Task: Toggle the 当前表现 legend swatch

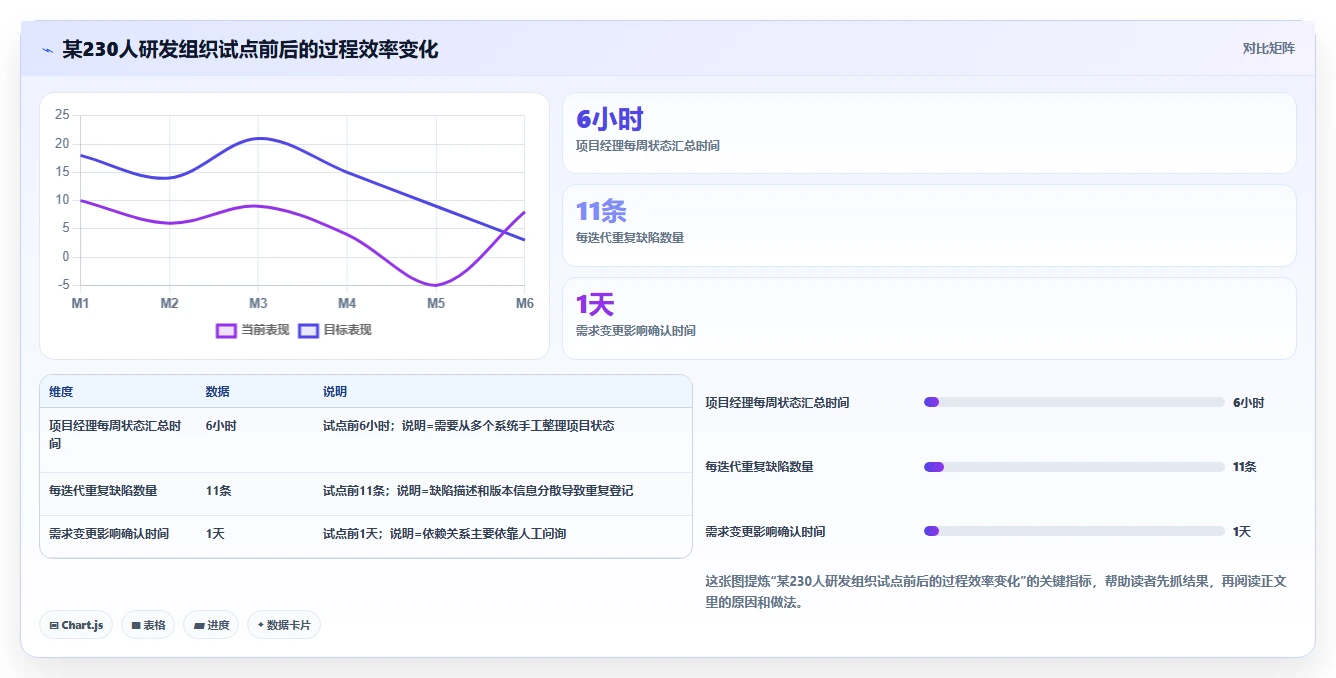Action: pos(226,330)
